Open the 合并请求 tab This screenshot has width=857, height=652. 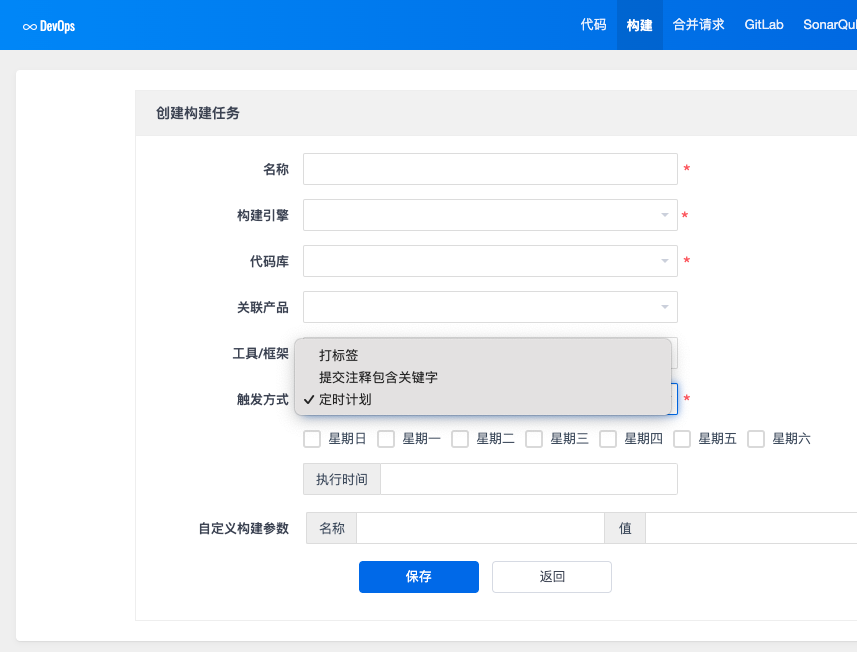pos(698,25)
